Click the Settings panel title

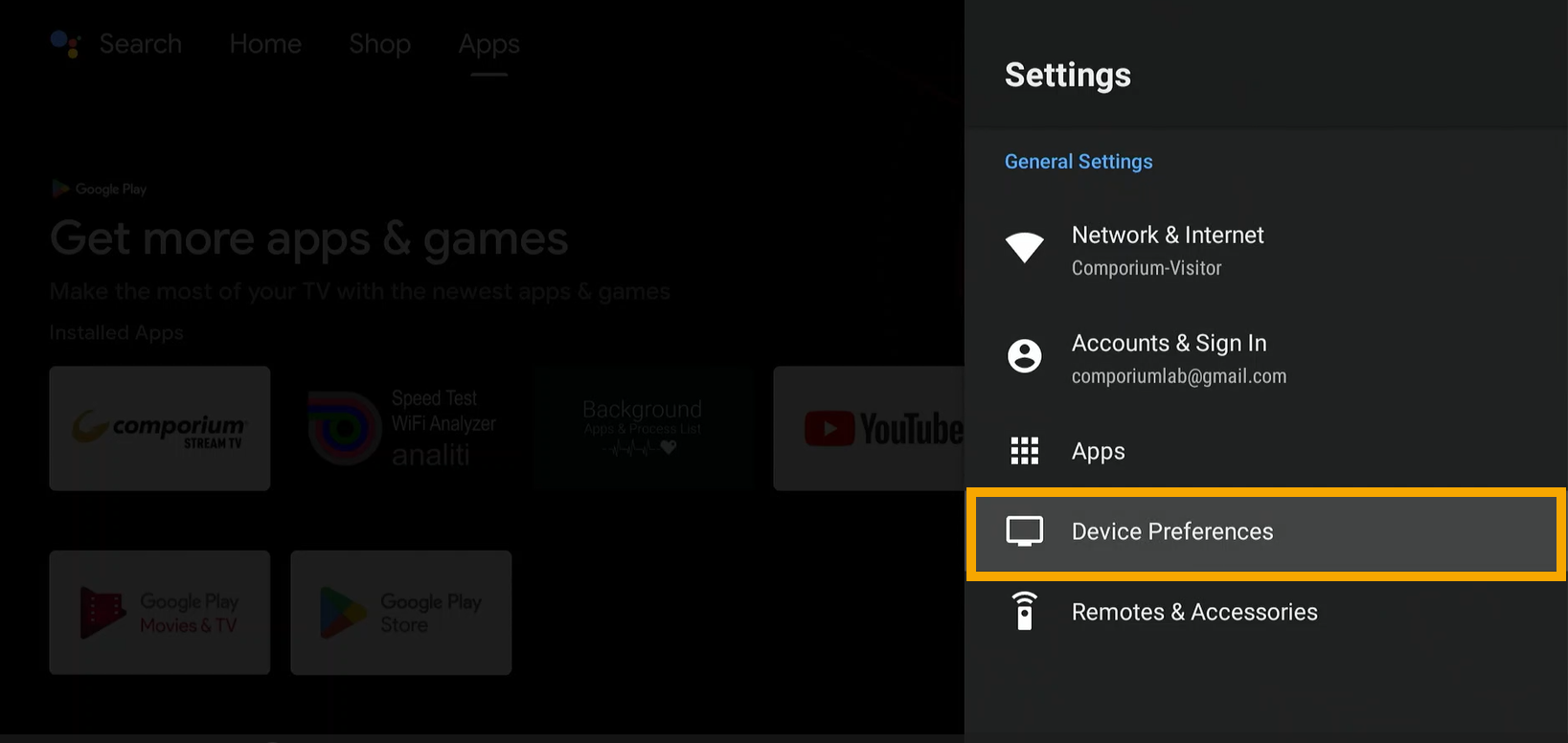(x=1067, y=75)
